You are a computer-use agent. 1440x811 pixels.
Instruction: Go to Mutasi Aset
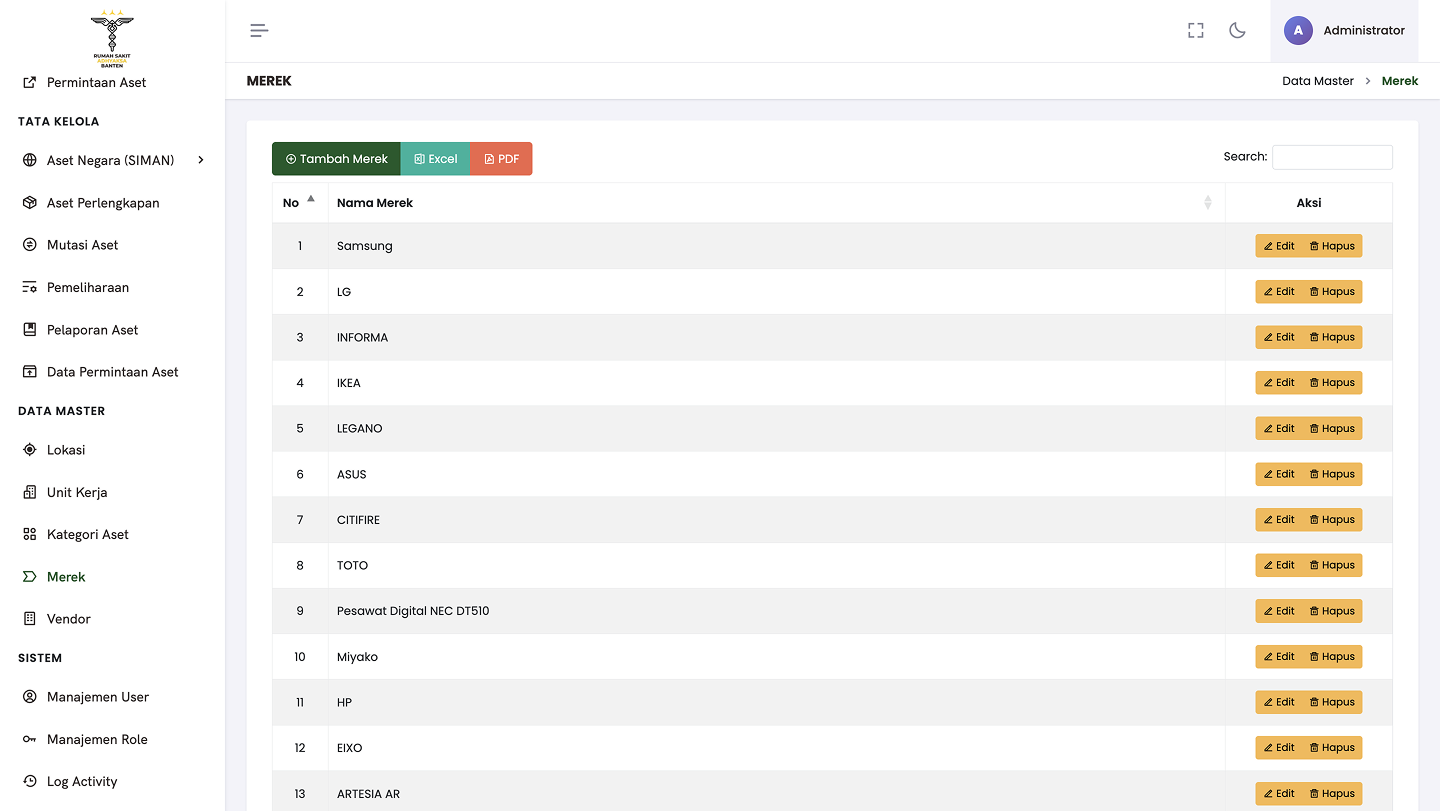tap(82, 245)
